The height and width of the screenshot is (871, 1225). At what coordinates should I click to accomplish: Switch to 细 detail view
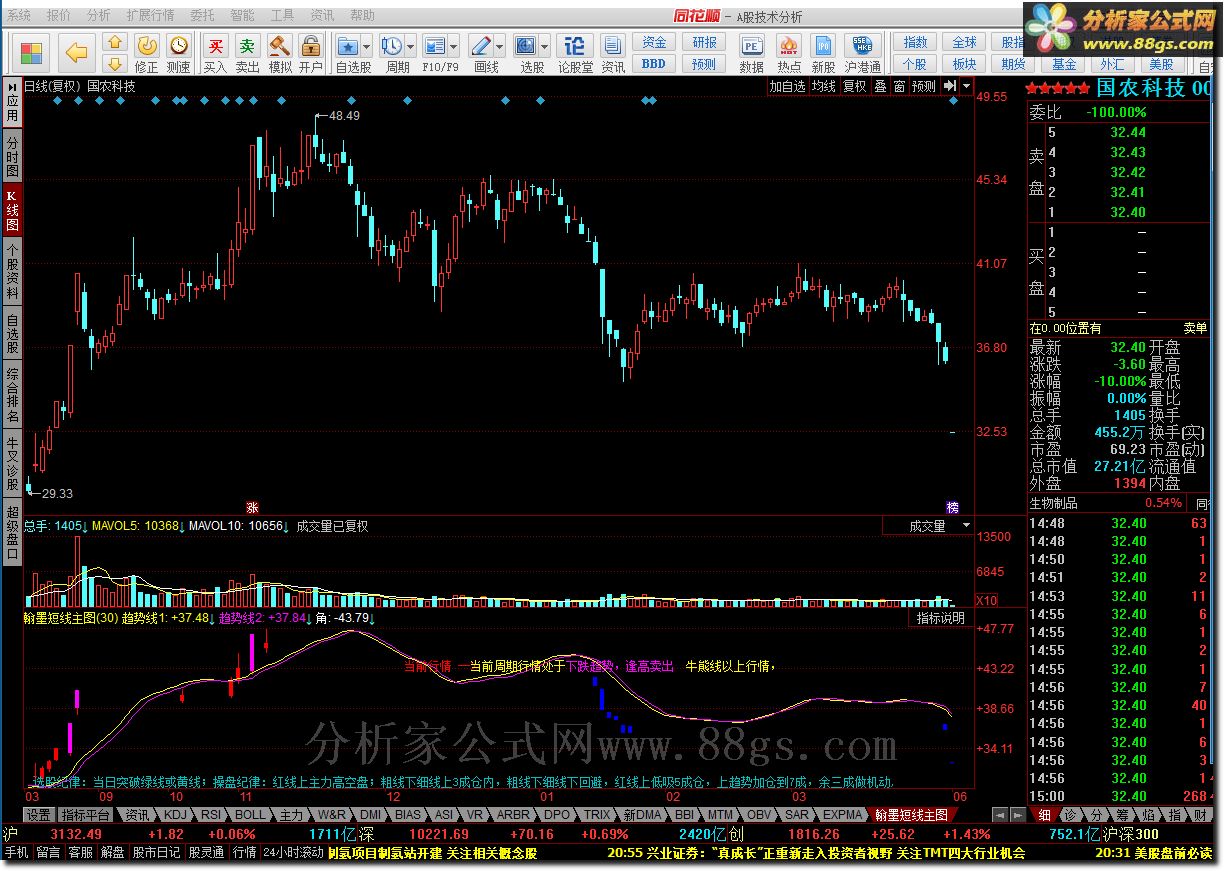(x=1045, y=815)
